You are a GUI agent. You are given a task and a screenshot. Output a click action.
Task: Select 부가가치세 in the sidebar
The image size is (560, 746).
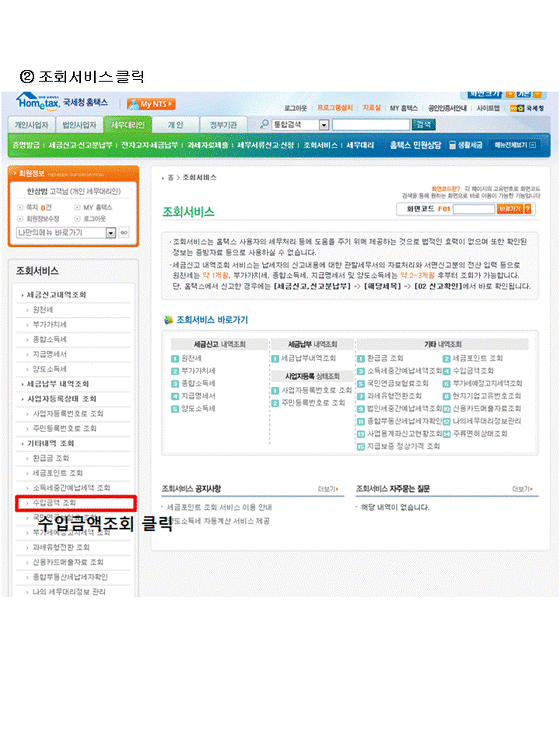[x=49, y=324]
